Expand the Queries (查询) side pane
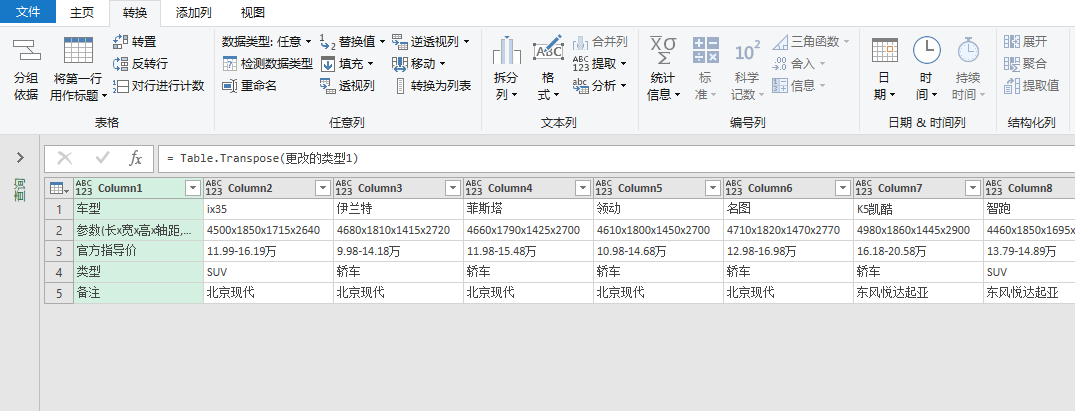1075x411 pixels. (x=21, y=158)
